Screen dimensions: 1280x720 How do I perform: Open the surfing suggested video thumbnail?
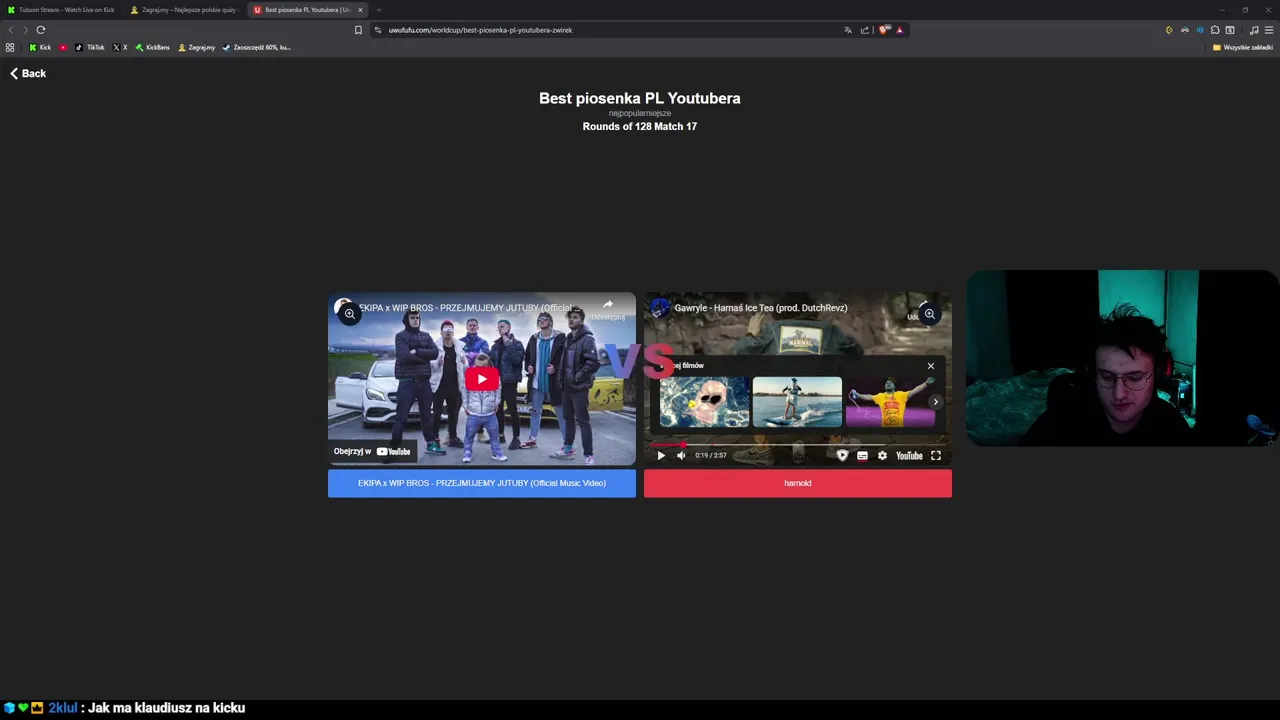[x=797, y=402]
